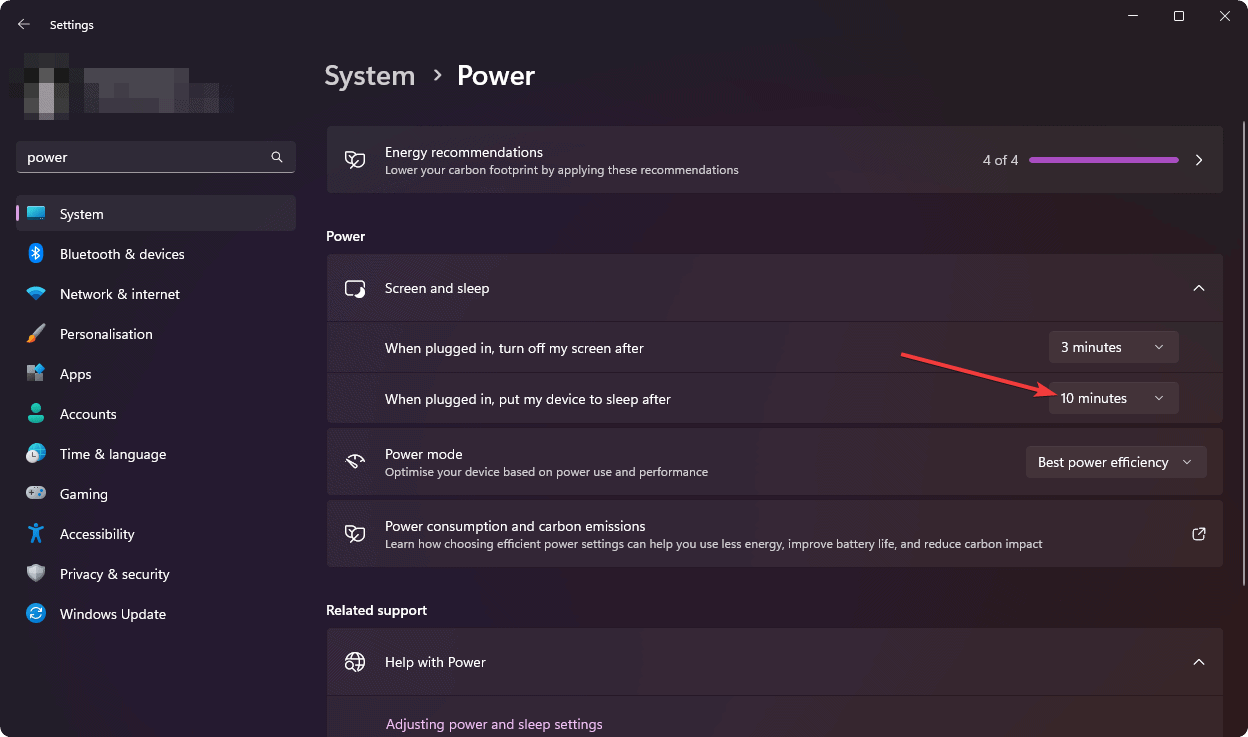Open the Adjusting power and sleep settings link
Viewport: 1248px width, 737px height.
494,723
